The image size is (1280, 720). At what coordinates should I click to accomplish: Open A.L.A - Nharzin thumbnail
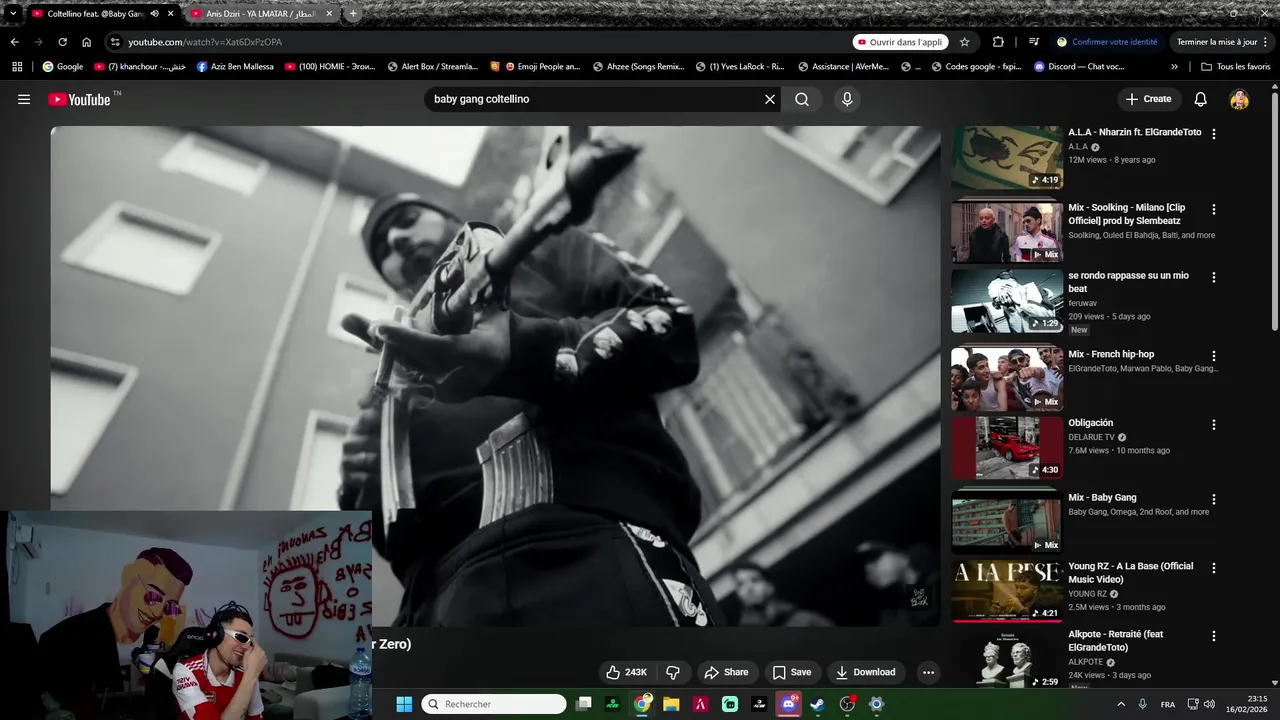tap(1007, 158)
